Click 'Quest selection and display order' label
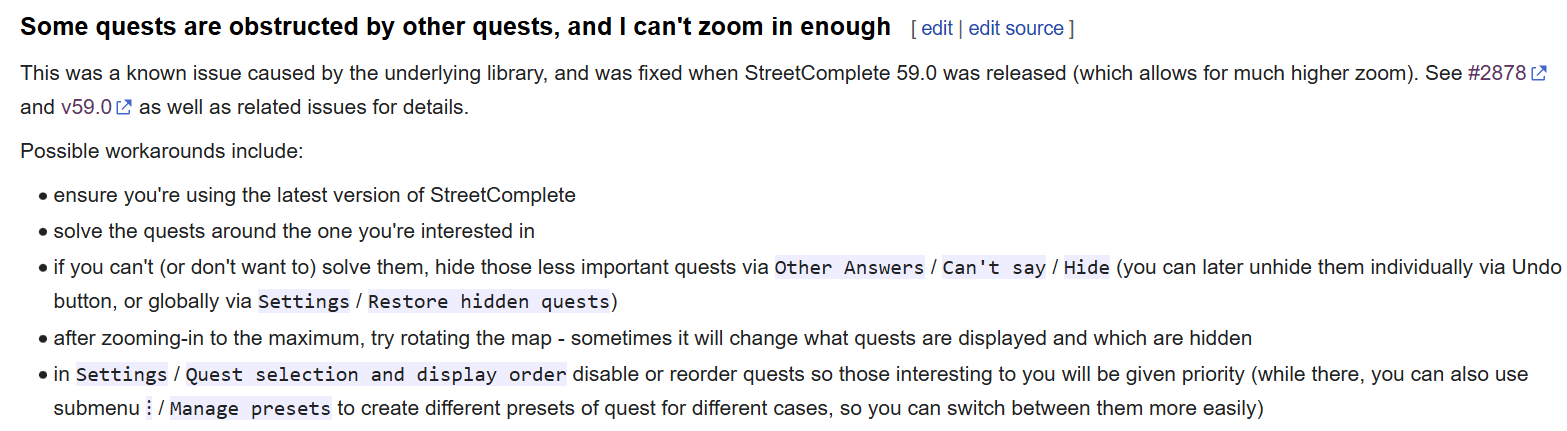Image resolution: width=1567 pixels, height=431 pixels. (x=376, y=375)
